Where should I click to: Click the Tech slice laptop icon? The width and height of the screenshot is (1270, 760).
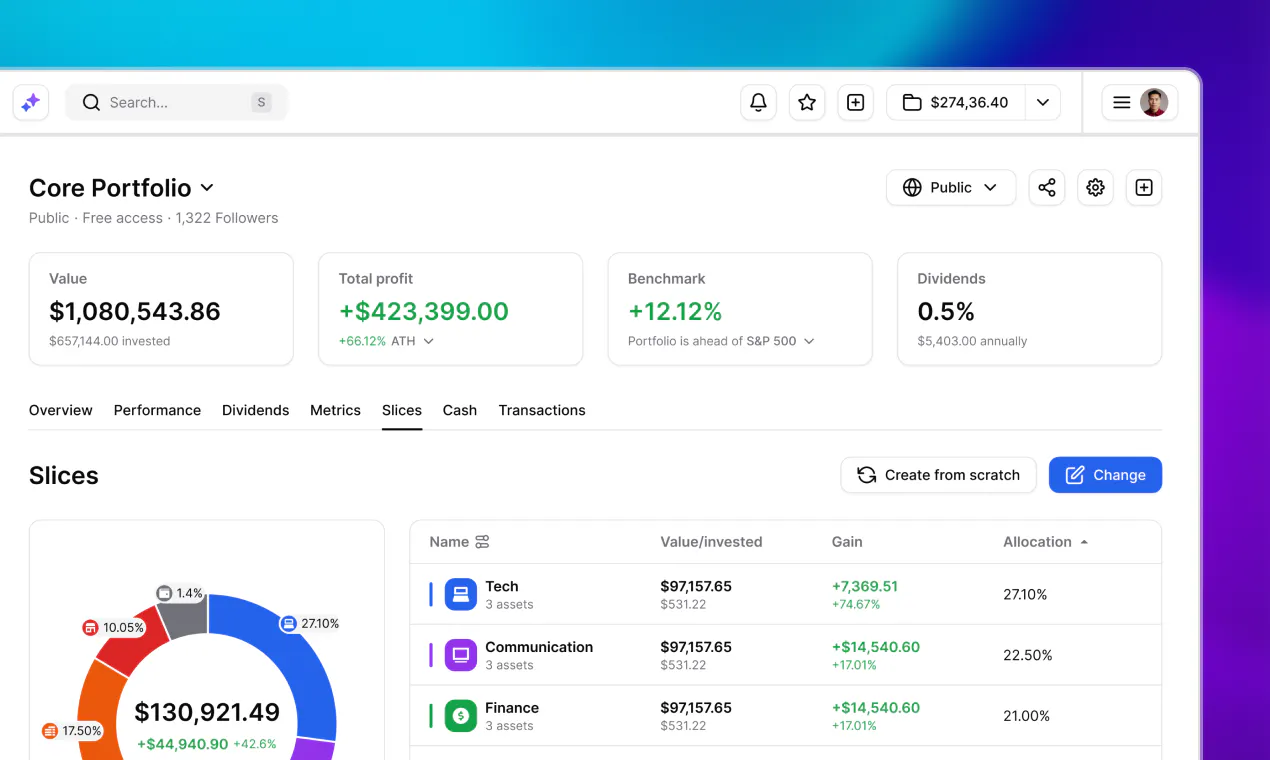click(x=461, y=594)
